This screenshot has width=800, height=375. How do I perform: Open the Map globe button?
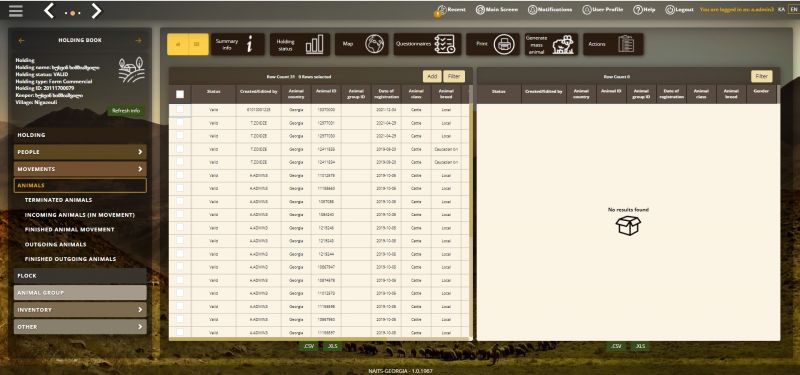(x=362, y=44)
